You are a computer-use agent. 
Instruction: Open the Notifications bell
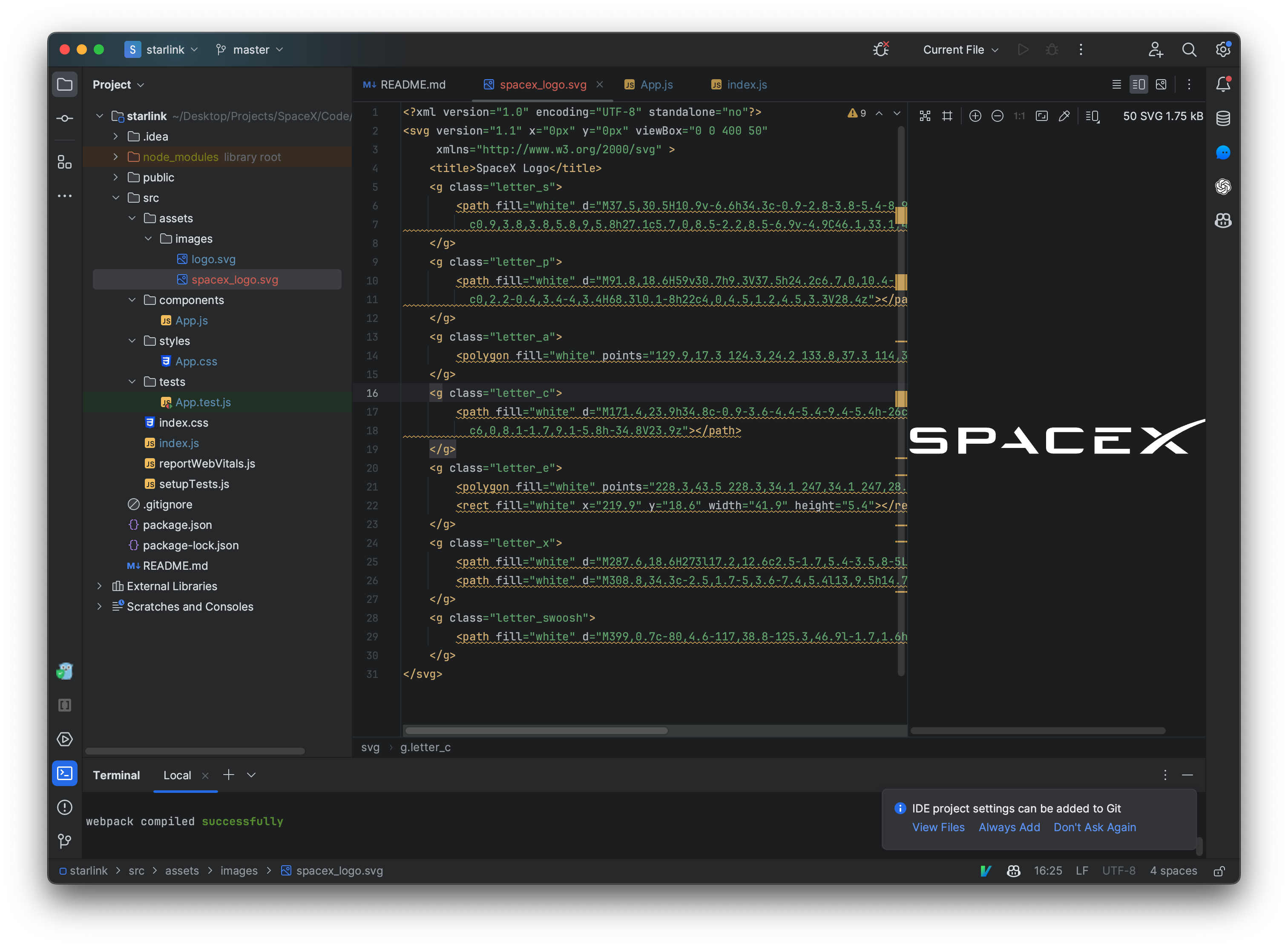coord(1223,84)
